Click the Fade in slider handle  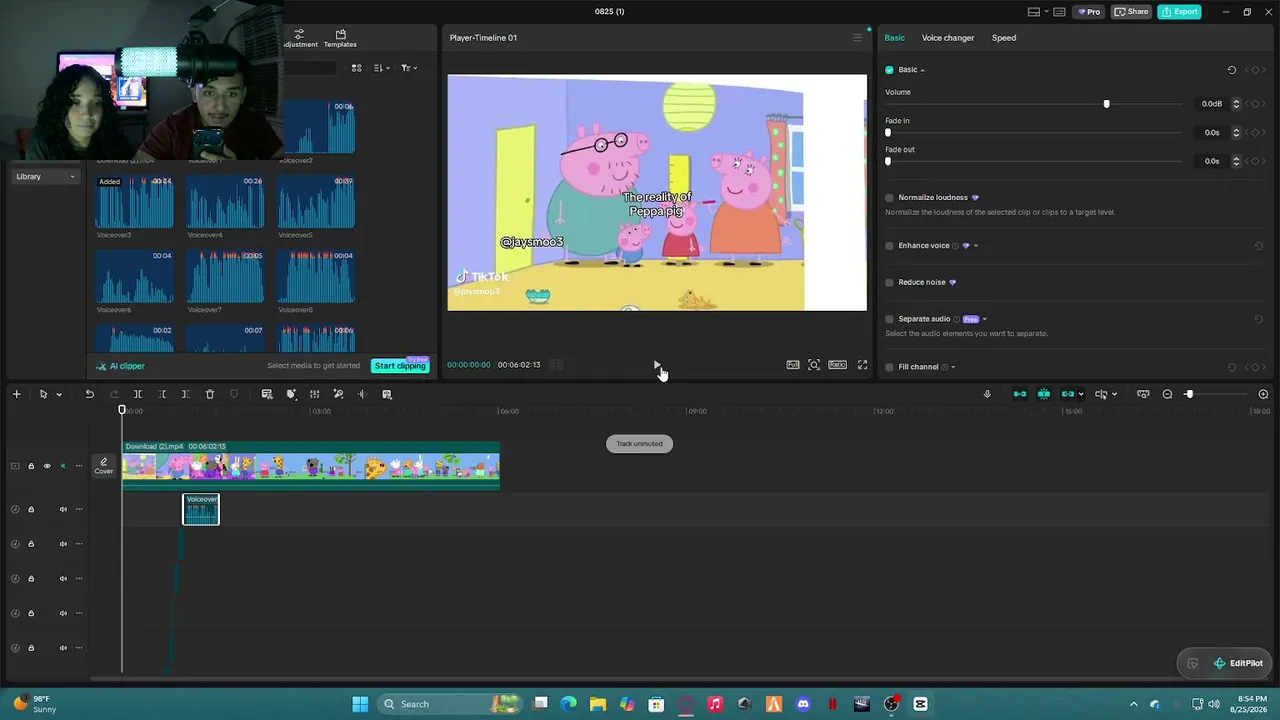pyautogui.click(x=888, y=133)
